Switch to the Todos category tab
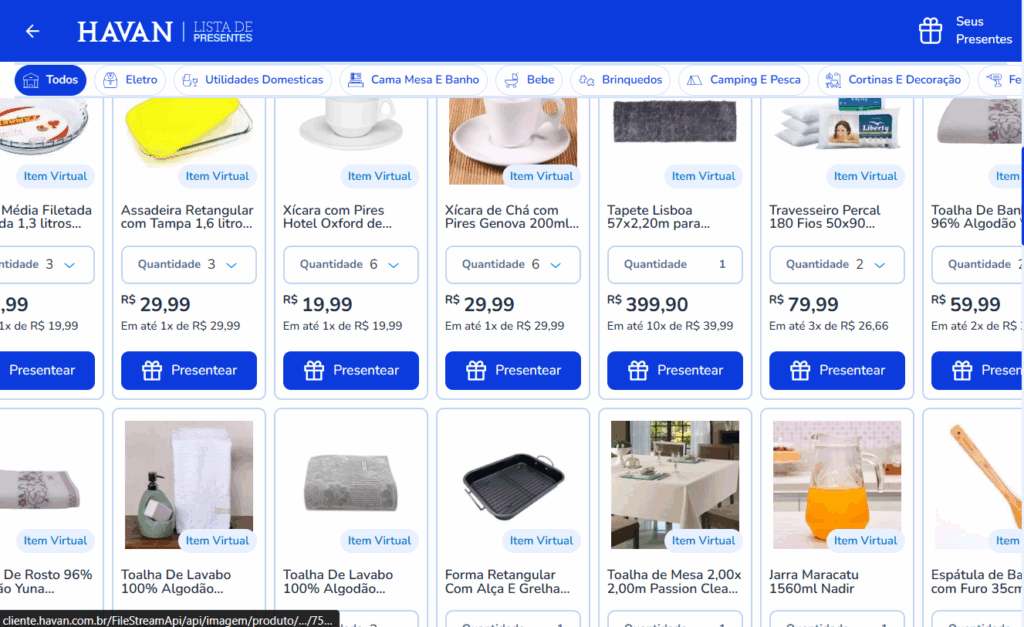The image size is (1024, 627). coord(50,80)
